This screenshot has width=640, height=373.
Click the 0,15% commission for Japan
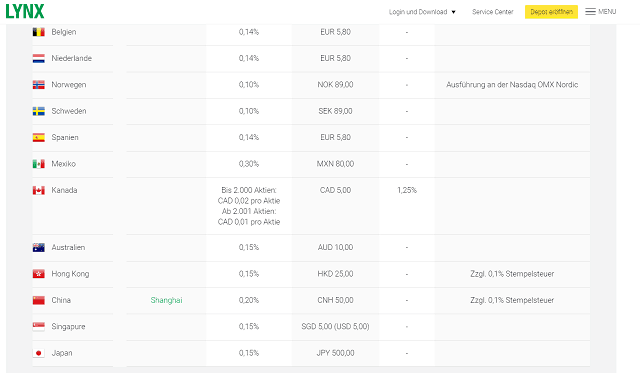[249, 353]
